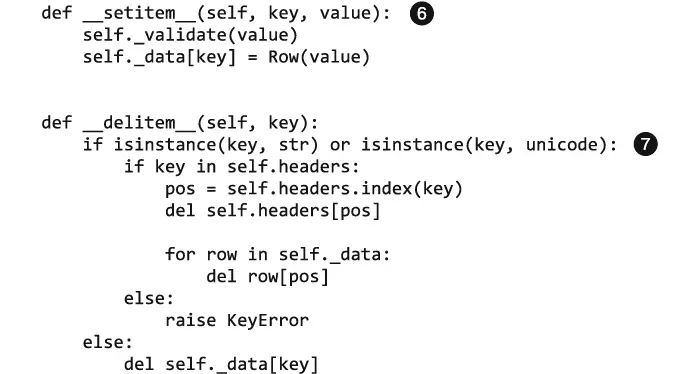Click 'self._data[key]' in the setitem body

click(x=159, y=57)
